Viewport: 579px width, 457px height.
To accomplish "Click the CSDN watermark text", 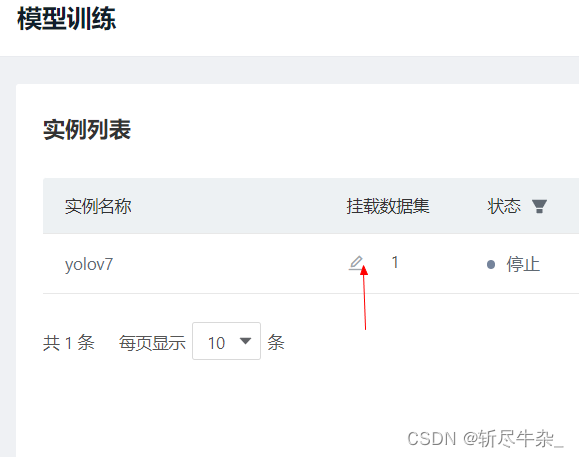I will coord(485,439).
